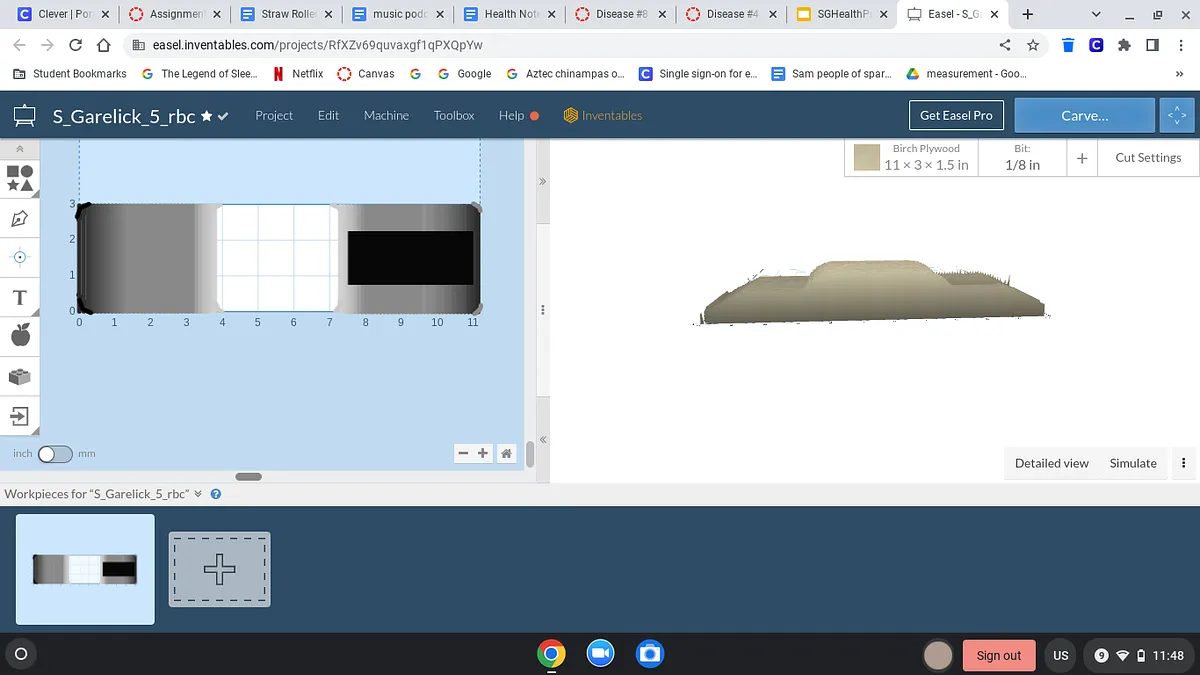Zoom in on the design canvas
The height and width of the screenshot is (675, 1200).
click(x=483, y=453)
